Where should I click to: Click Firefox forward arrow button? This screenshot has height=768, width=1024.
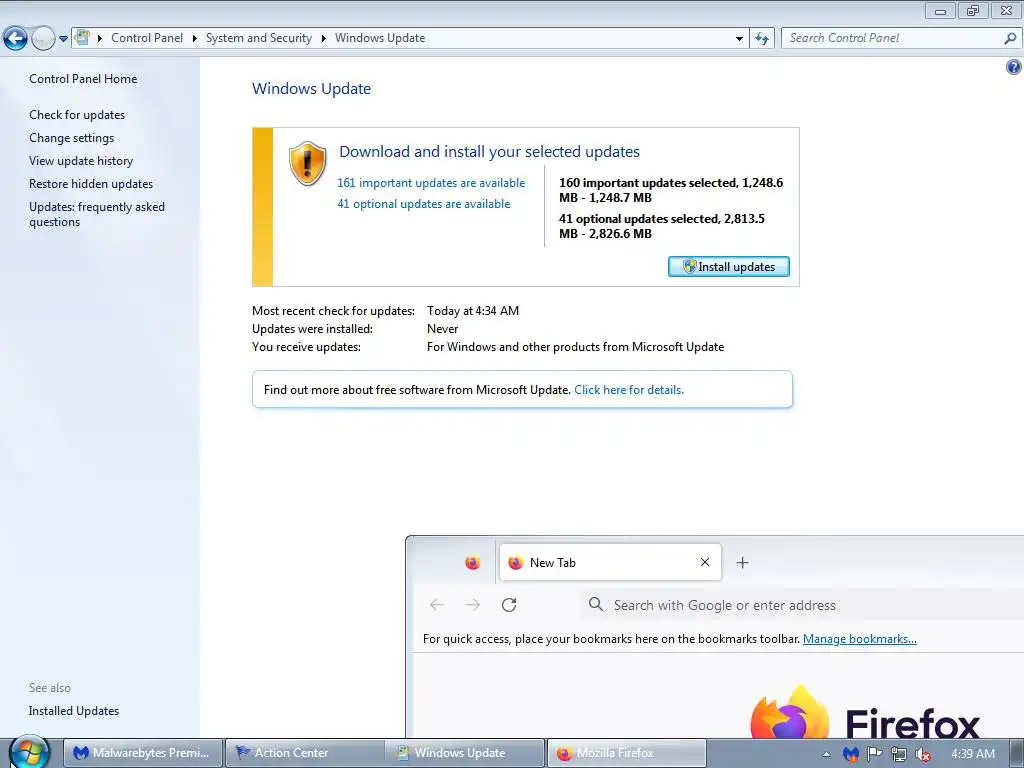(x=473, y=605)
